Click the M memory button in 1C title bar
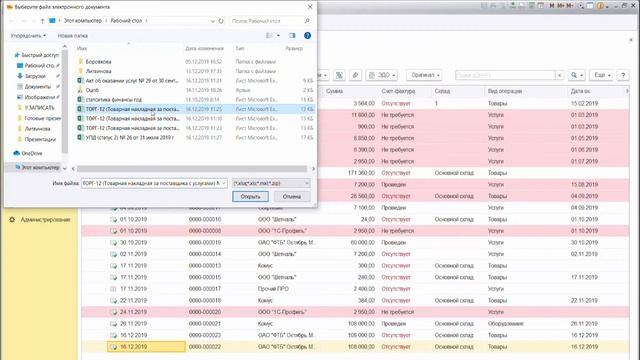 552,6
